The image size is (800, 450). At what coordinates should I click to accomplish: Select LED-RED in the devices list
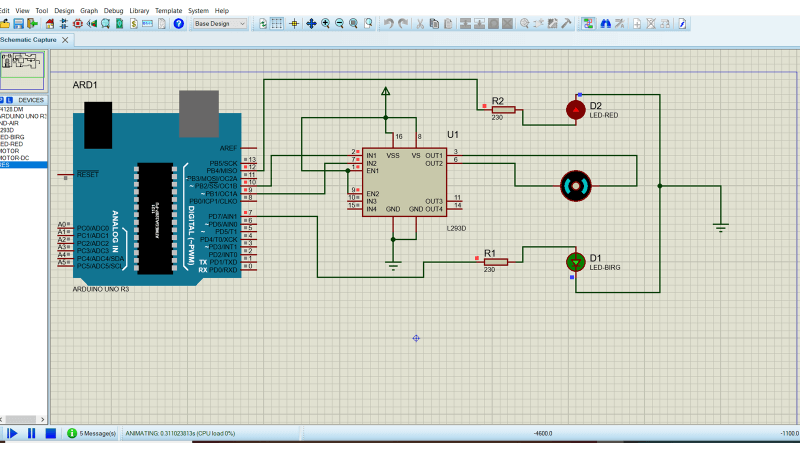(x=12, y=144)
